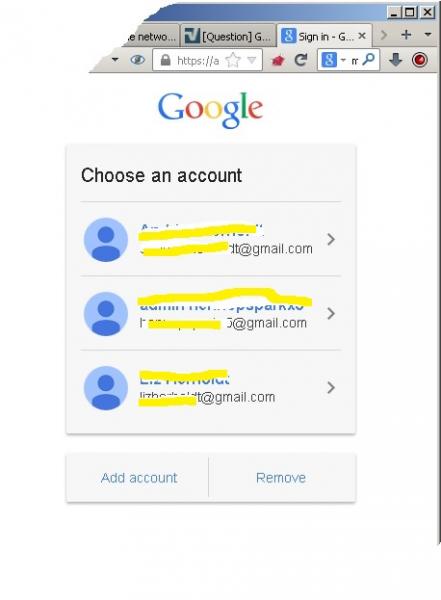The image size is (441, 600).
Task: Click the Add account button
Action: click(139, 478)
